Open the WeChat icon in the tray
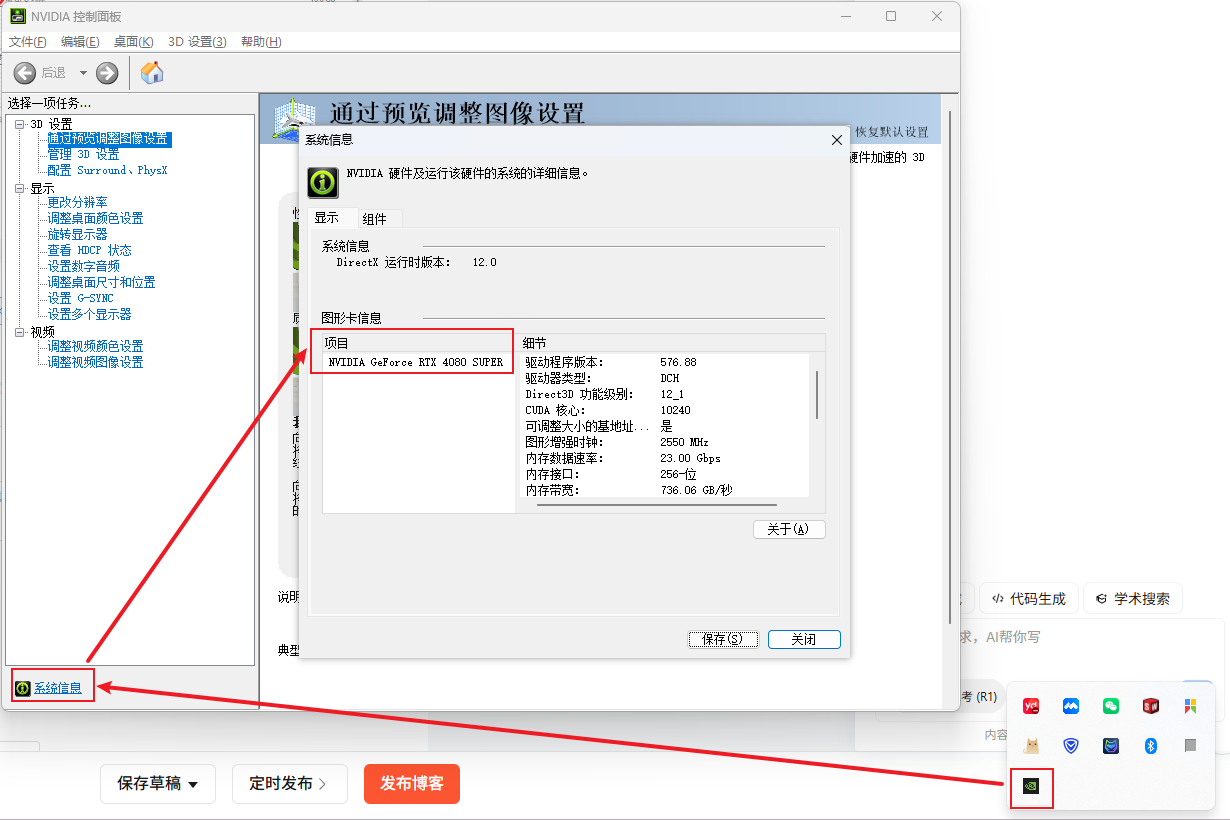 (1111, 706)
